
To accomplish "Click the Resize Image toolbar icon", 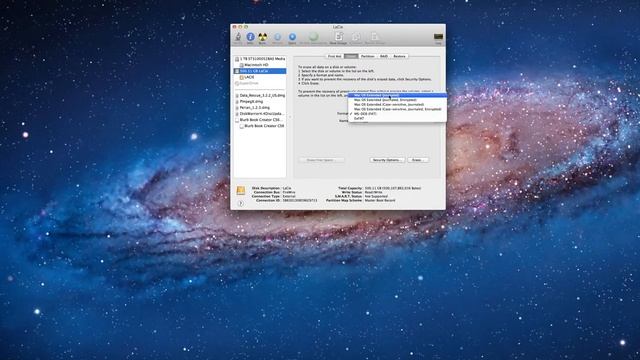I will pos(375,38).
